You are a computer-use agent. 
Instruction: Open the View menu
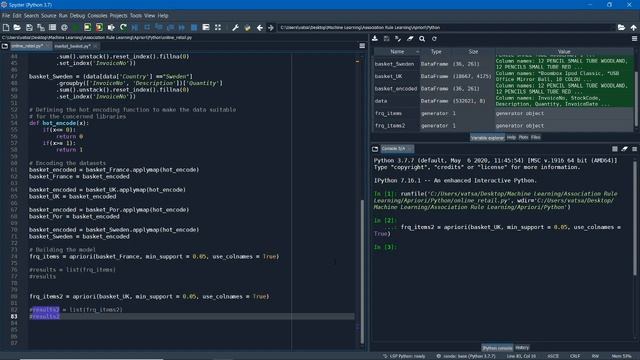[149, 16]
